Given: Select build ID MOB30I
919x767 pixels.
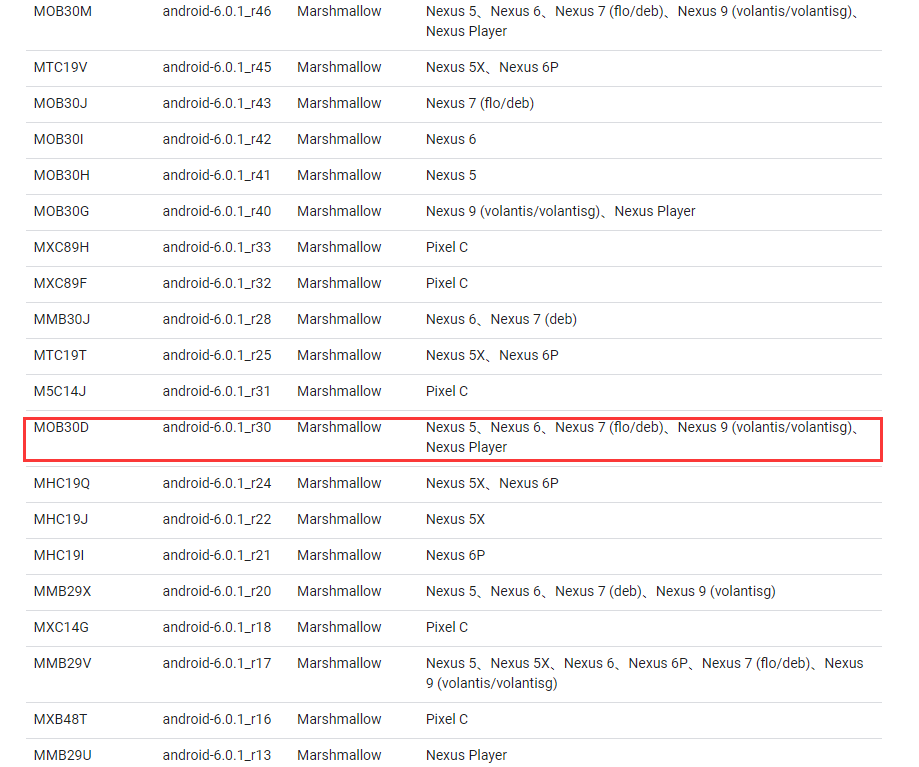Looking at the screenshot, I should coord(59,139).
